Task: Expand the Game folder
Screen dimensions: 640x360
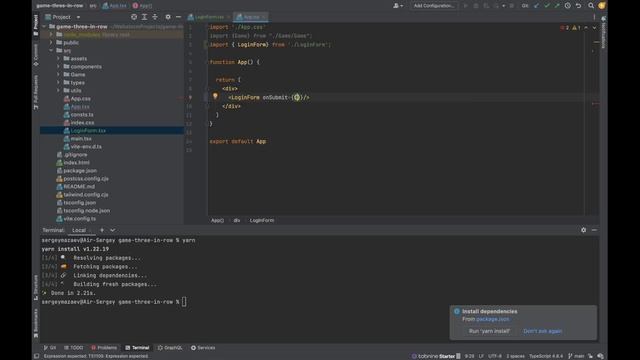Action: pos(58,75)
